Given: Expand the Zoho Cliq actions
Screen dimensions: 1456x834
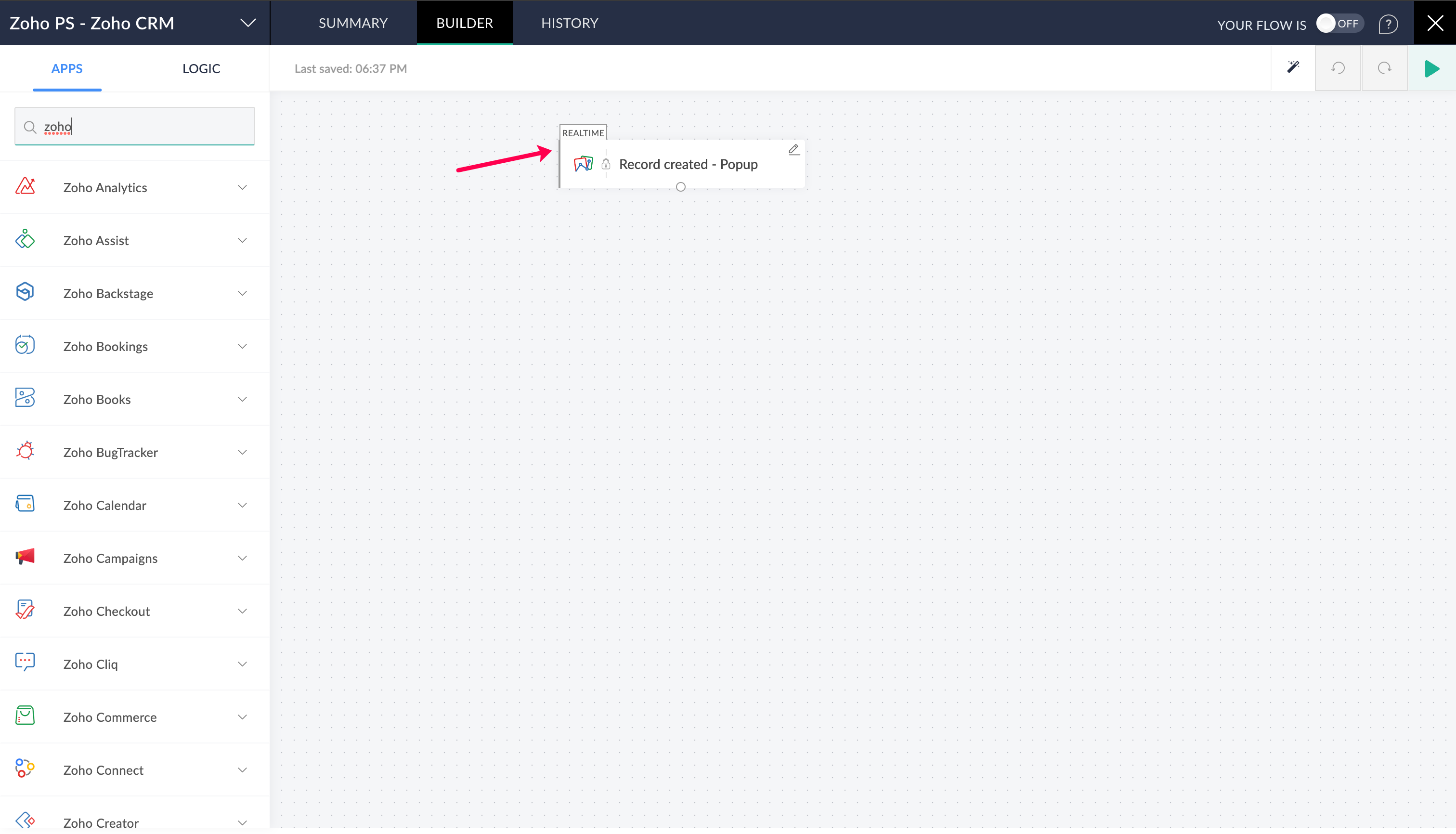Looking at the screenshot, I should tap(242, 664).
